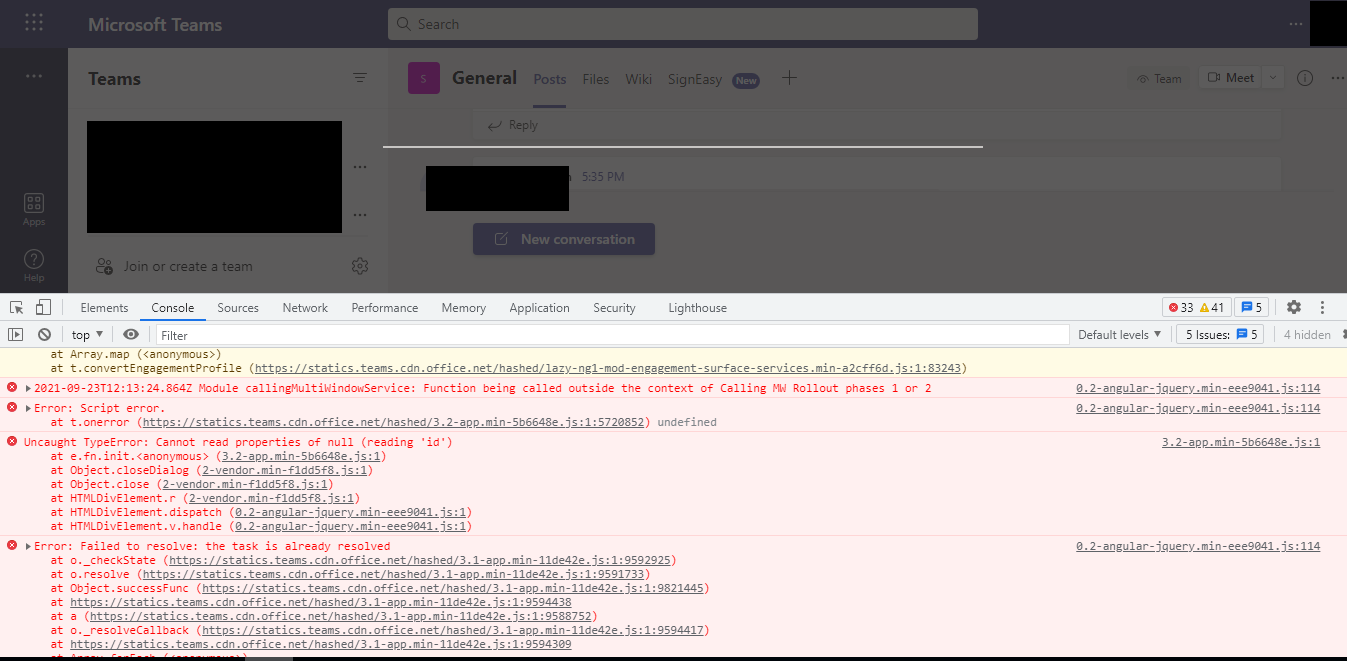Start a New conversation
1347x661 pixels.
(564, 239)
